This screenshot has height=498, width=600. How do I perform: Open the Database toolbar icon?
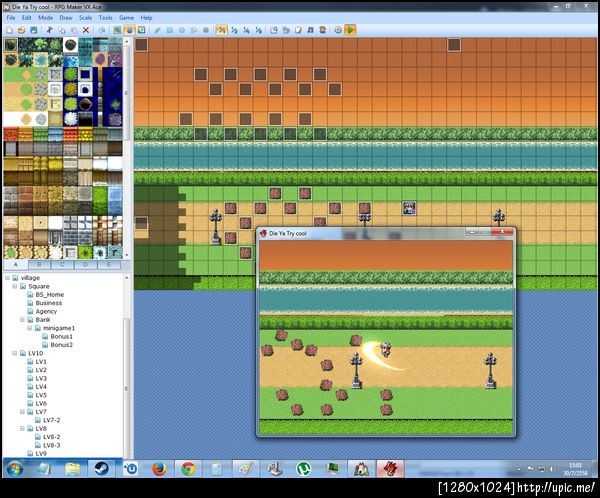(x=274, y=30)
